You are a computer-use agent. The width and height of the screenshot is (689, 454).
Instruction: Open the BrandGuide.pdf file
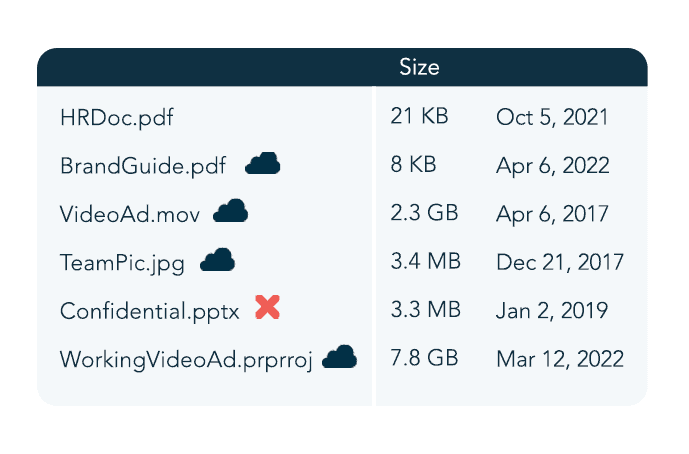(143, 166)
